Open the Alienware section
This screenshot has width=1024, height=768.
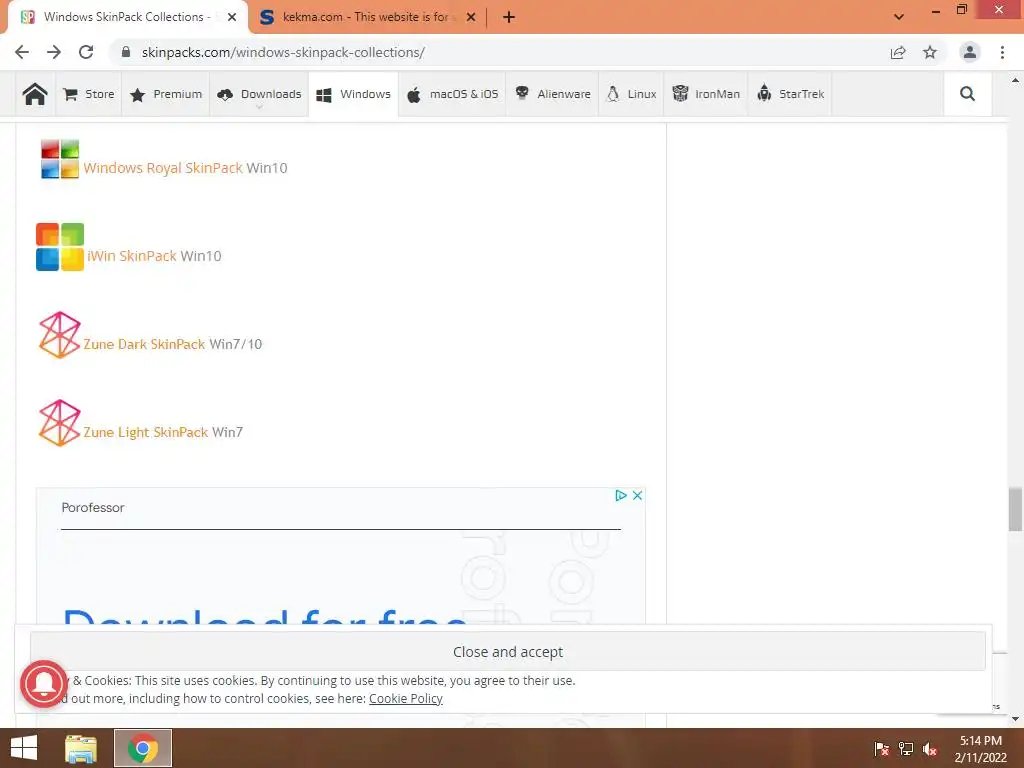(552, 94)
